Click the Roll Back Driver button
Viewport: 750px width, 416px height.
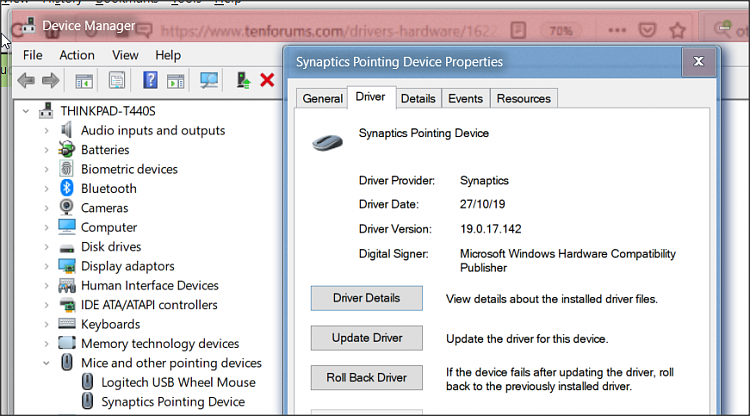pos(366,378)
